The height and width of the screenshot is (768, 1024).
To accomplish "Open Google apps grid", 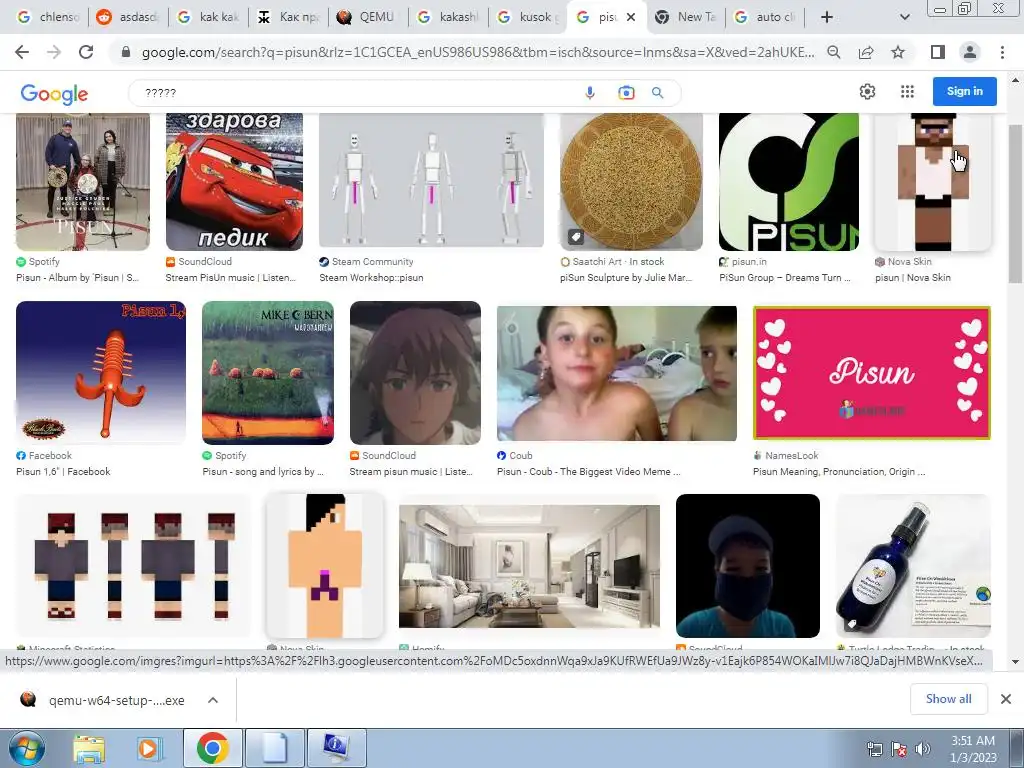I will click(x=907, y=91).
